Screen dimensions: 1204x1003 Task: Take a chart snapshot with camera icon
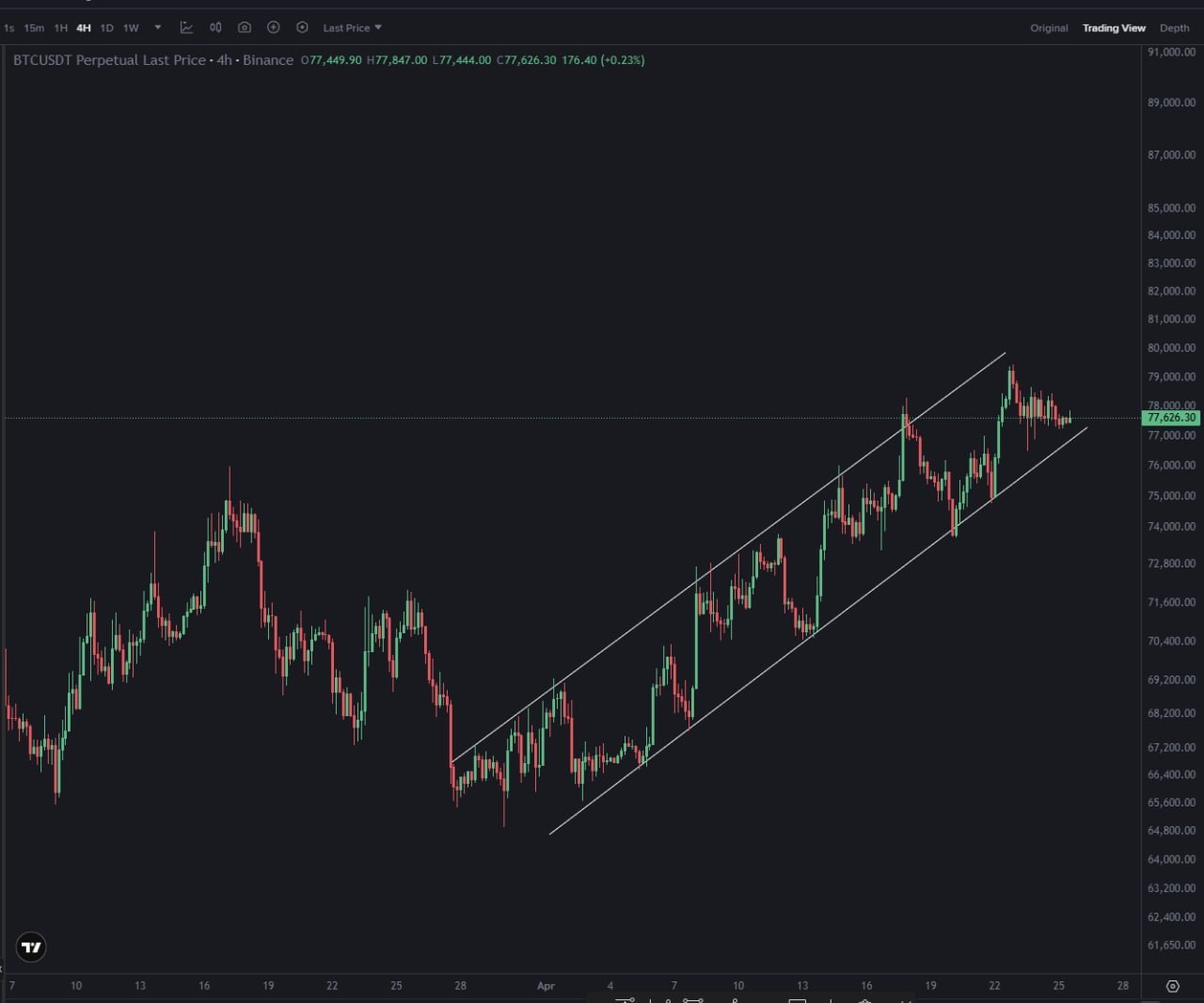pos(245,27)
